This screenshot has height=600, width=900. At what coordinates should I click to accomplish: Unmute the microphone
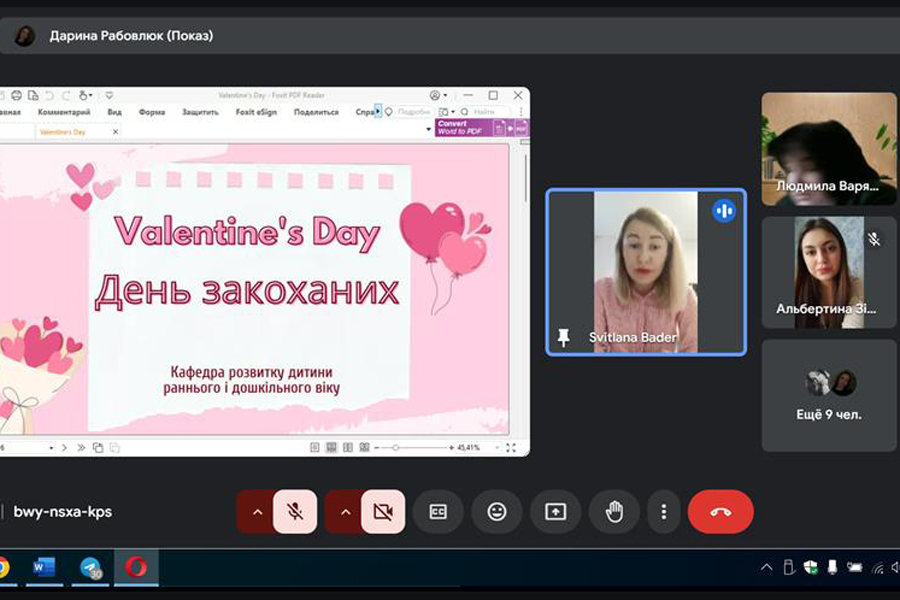click(295, 512)
